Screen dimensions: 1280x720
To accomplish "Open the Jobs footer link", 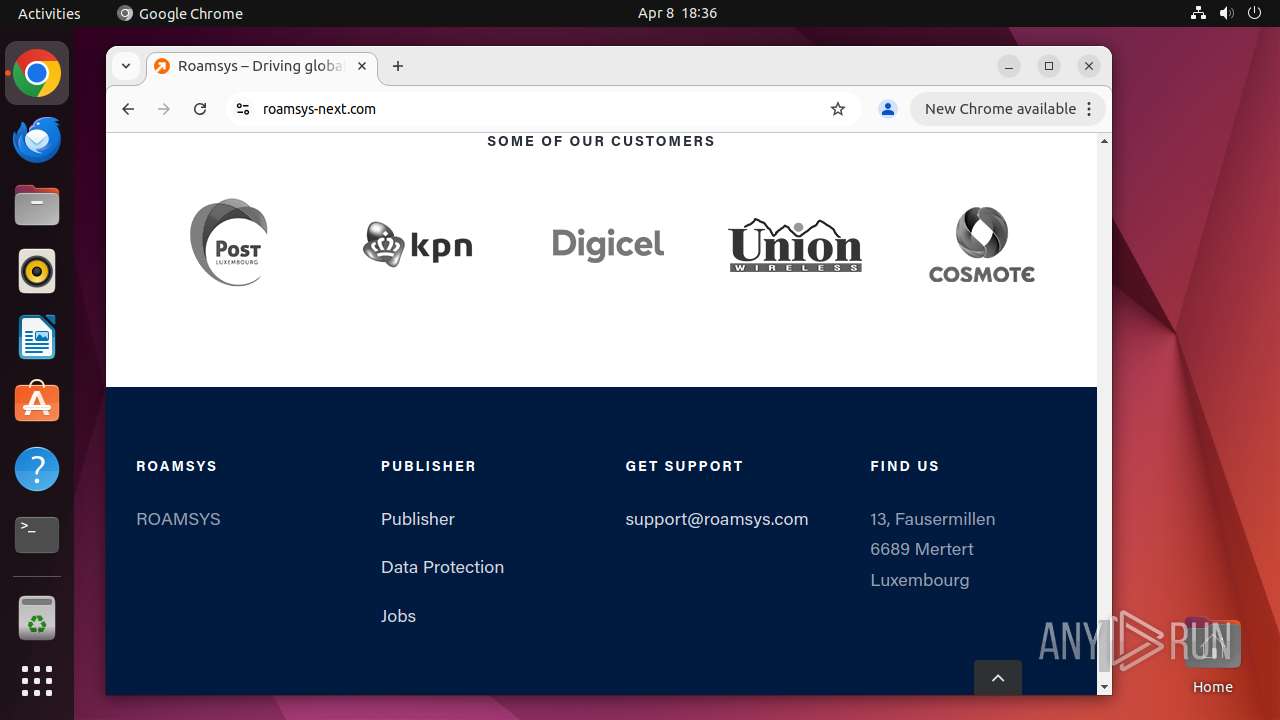I will coord(398,616).
